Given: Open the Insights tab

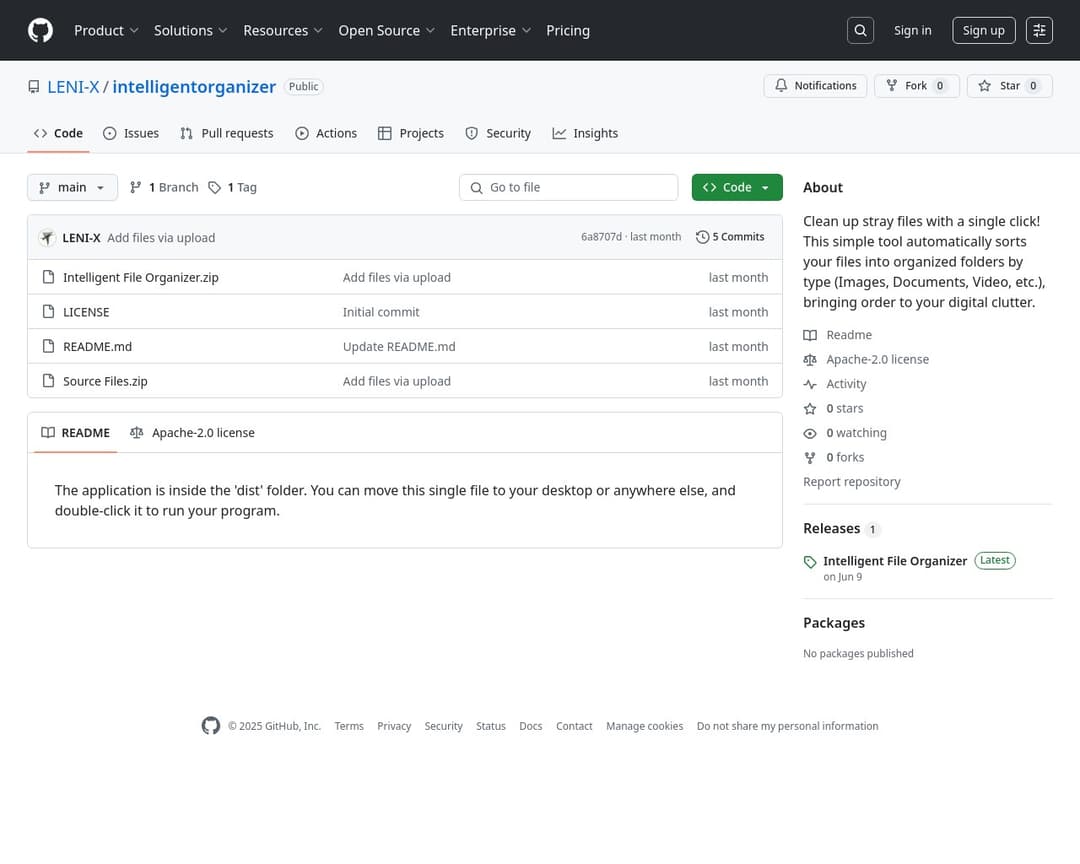Looking at the screenshot, I should click(585, 134).
